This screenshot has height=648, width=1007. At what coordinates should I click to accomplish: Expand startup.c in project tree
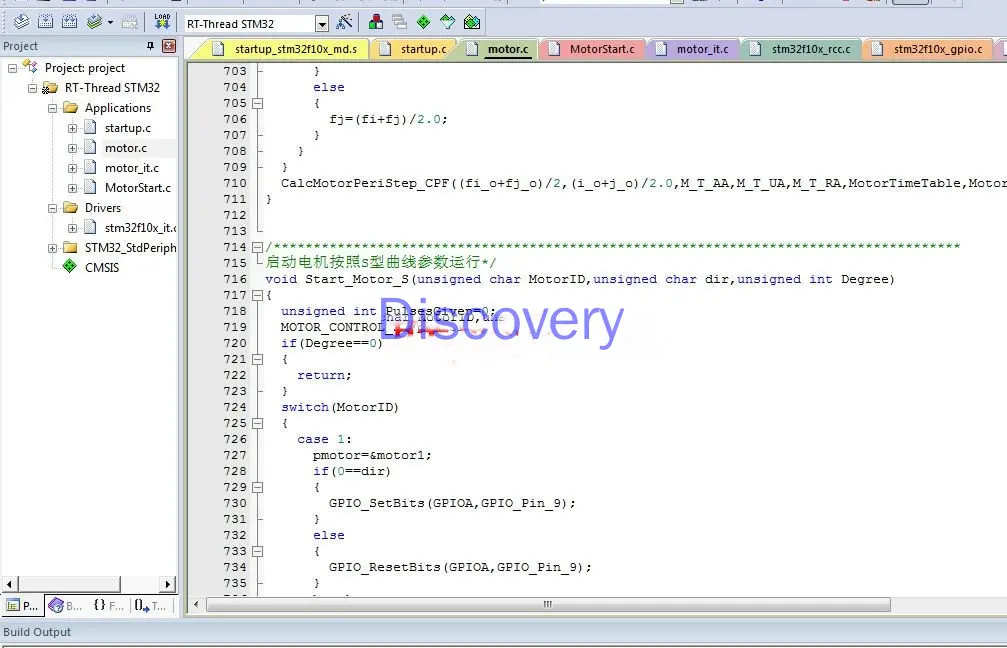pos(72,128)
